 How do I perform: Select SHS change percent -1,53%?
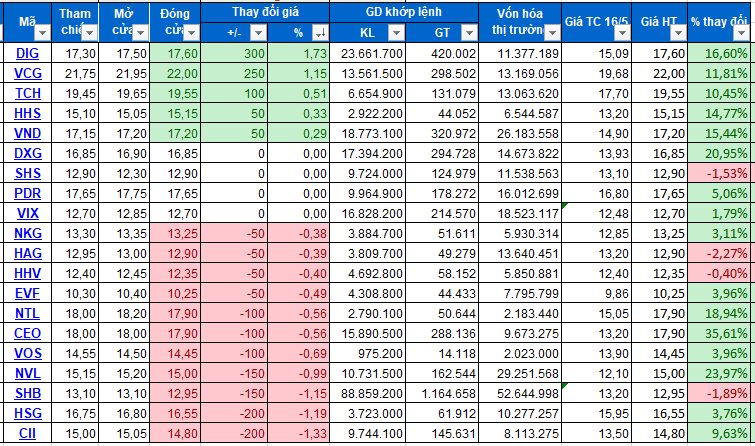(718, 173)
